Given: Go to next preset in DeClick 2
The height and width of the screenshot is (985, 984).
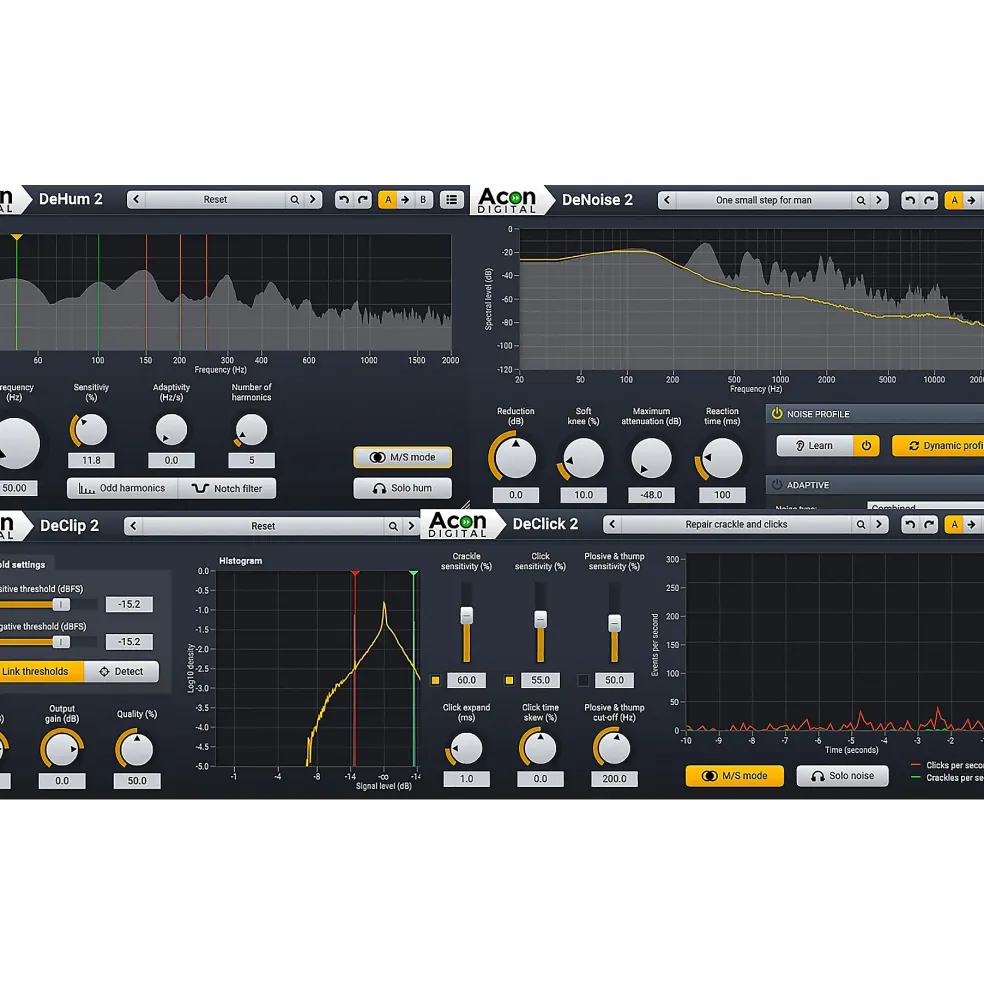Looking at the screenshot, I should (x=879, y=525).
